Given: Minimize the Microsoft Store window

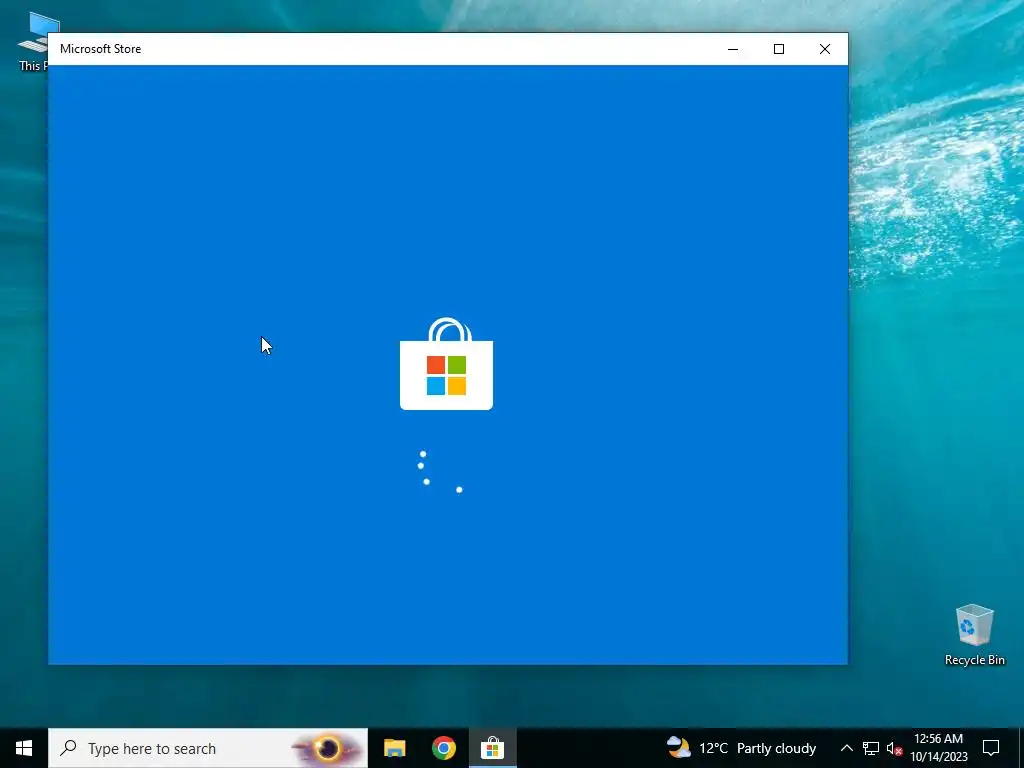Looking at the screenshot, I should pyautogui.click(x=733, y=49).
